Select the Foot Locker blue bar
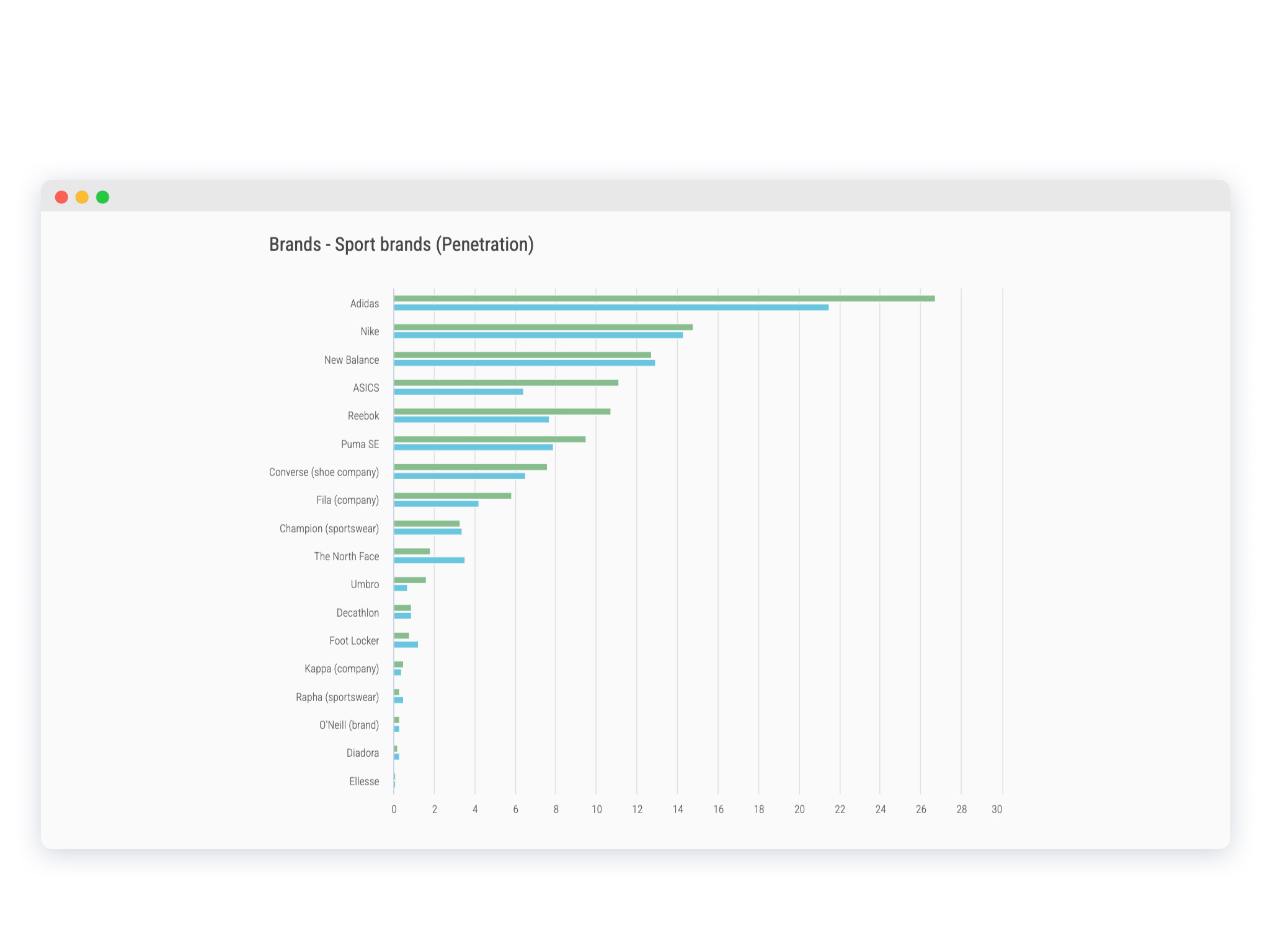The height and width of the screenshot is (952, 1270). pos(406,645)
